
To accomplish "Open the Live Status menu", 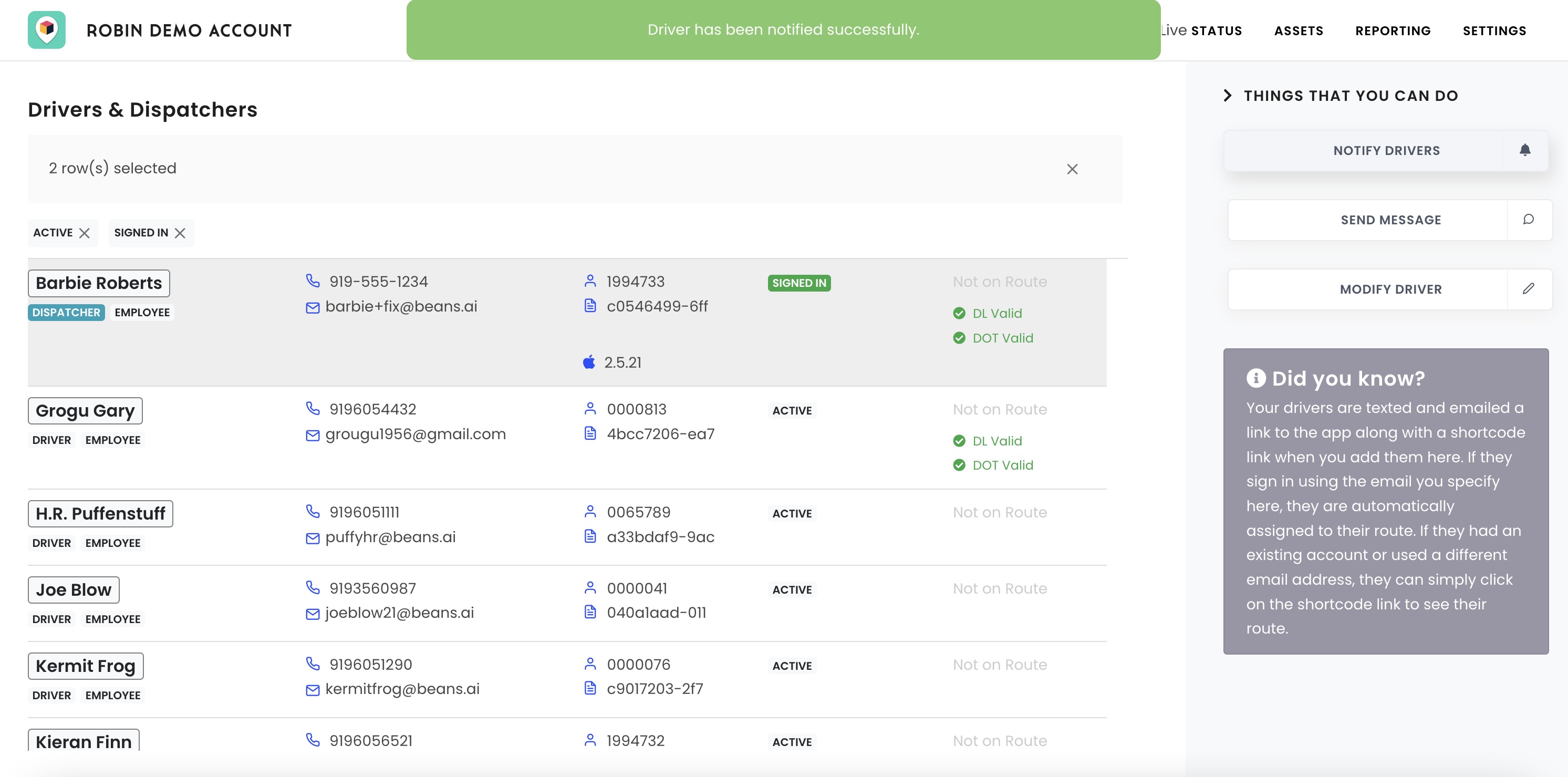I will [x=1200, y=30].
